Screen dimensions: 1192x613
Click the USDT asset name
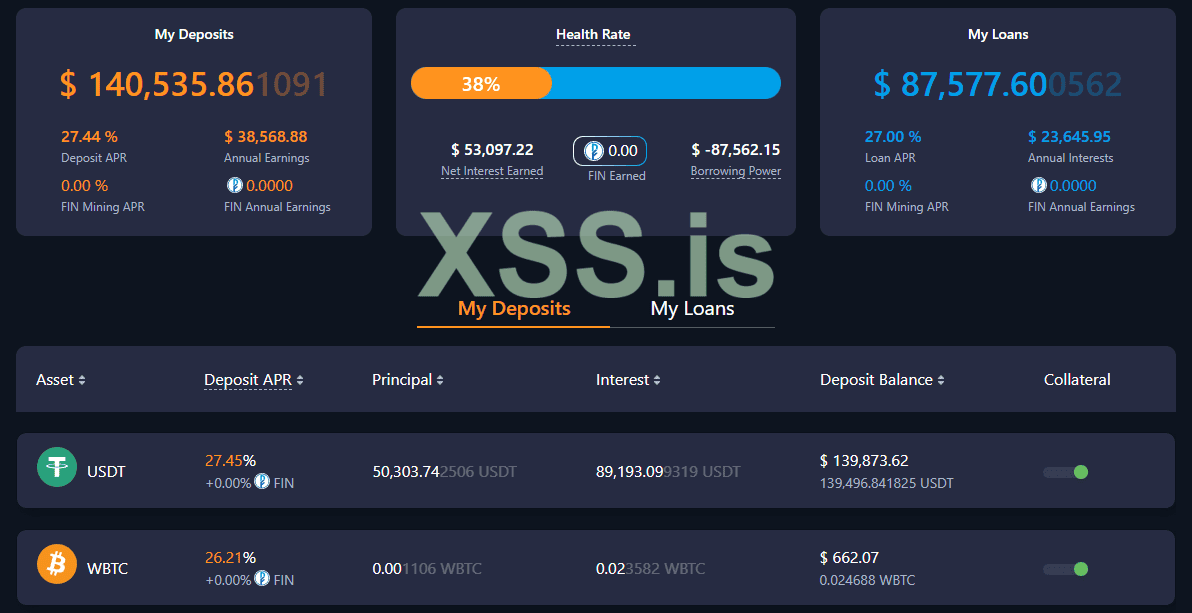tap(106, 472)
